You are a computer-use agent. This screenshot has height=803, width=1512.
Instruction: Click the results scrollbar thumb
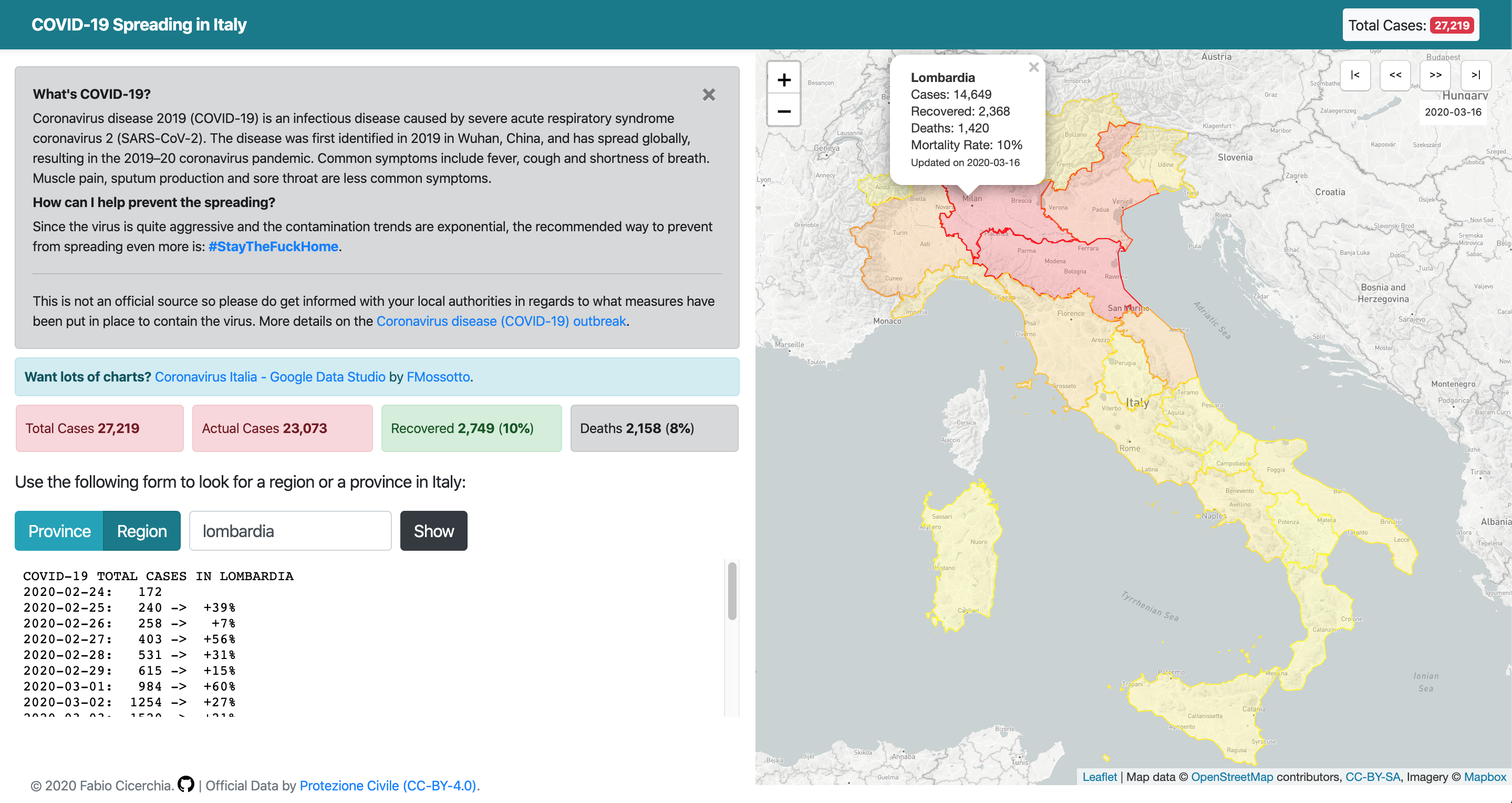coord(732,591)
